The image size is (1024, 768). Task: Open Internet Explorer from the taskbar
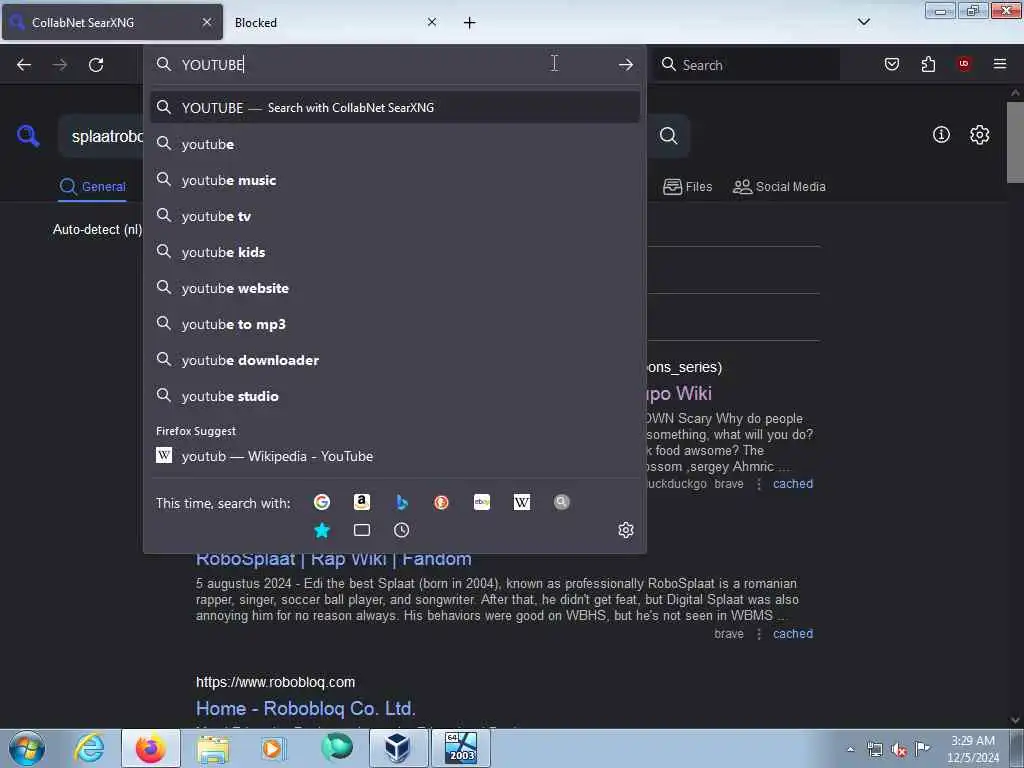click(x=89, y=748)
